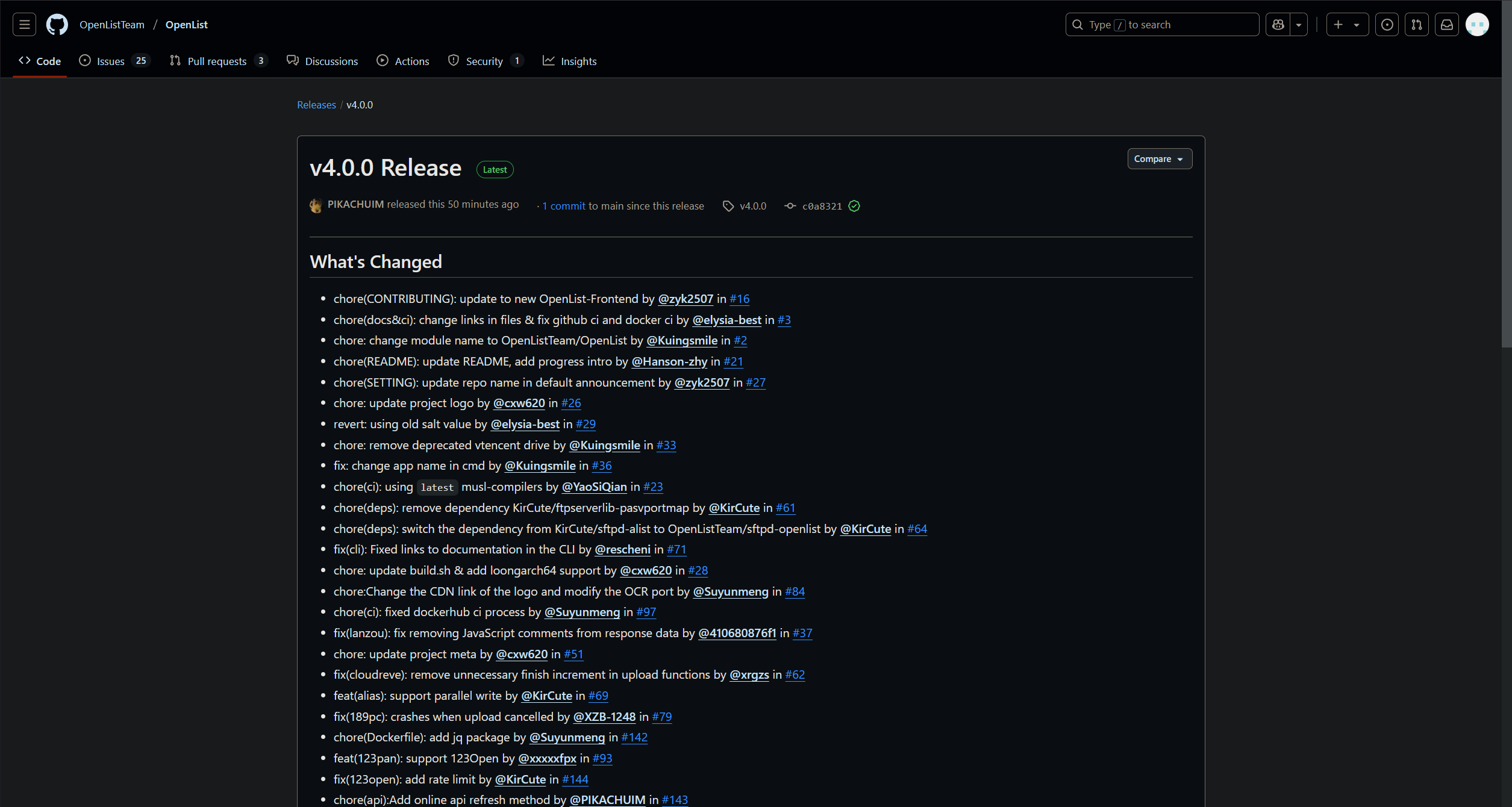The height and width of the screenshot is (807, 1512).
Task: Open your pull requests via the header icon
Action: point(1417,24)
